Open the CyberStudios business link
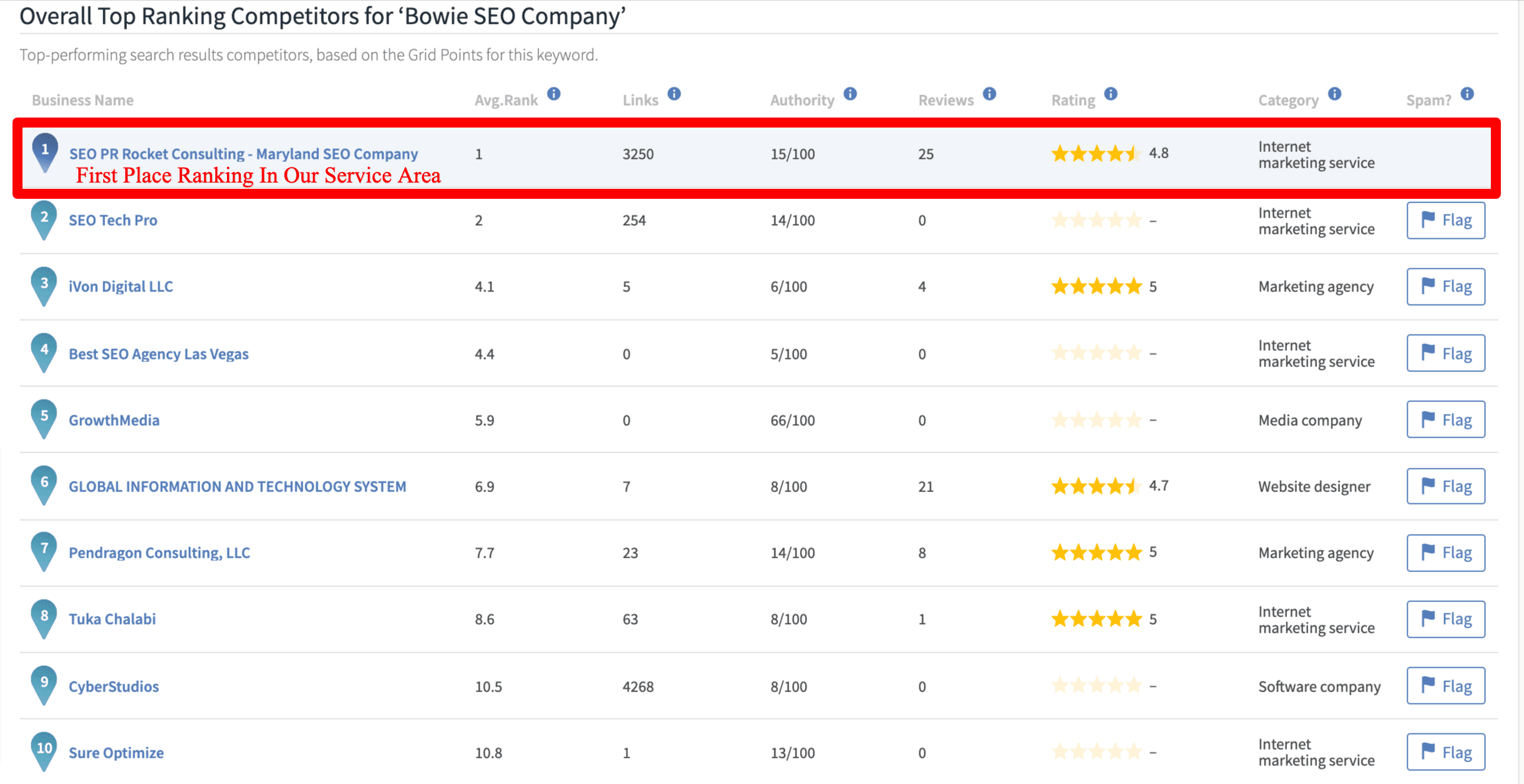The width and height of the screenshot is (1524, 784). [x=114, y=686]
